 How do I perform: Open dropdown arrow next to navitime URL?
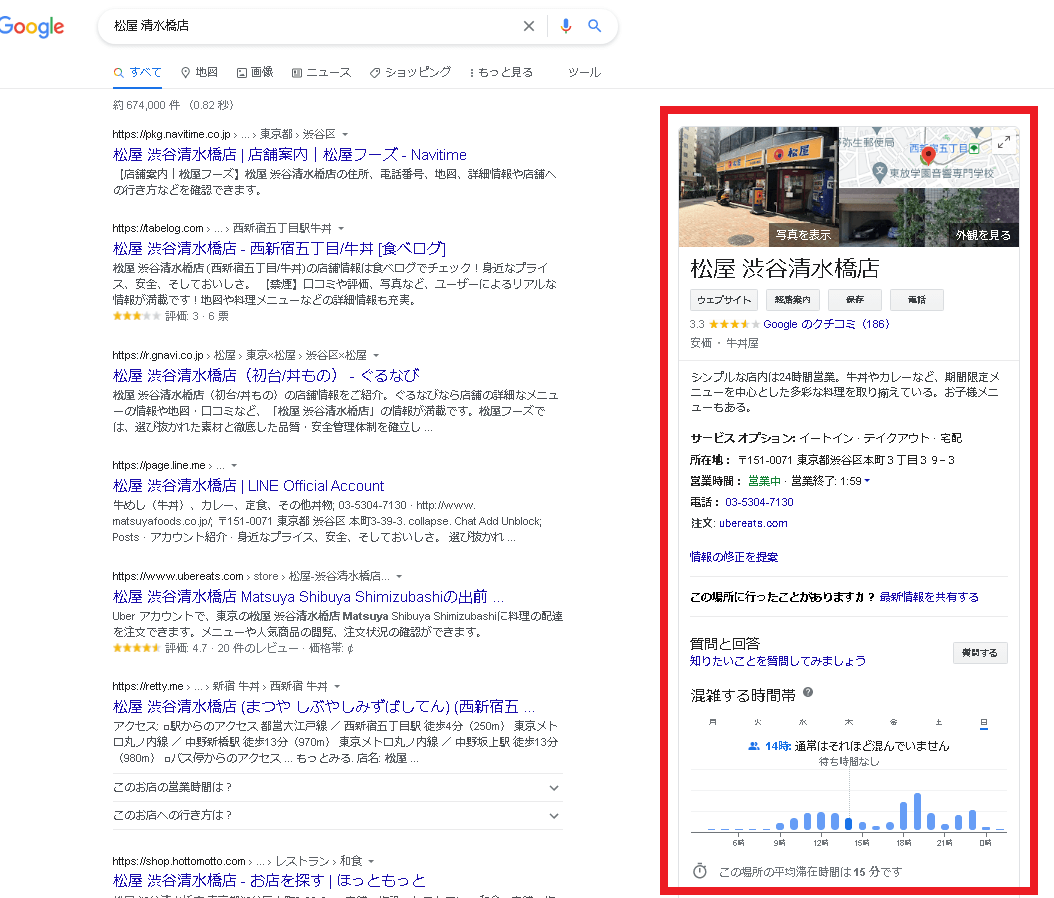345,134
